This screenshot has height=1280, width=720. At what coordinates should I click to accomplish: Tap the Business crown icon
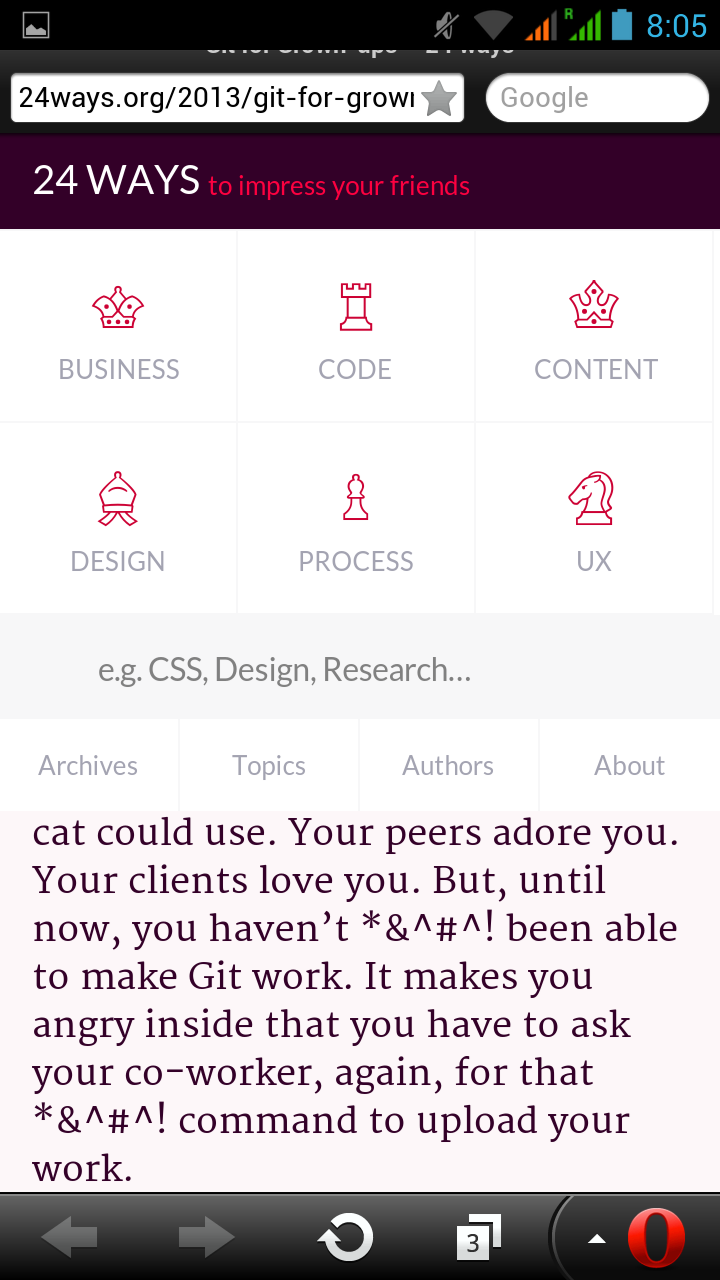(118, 308)
